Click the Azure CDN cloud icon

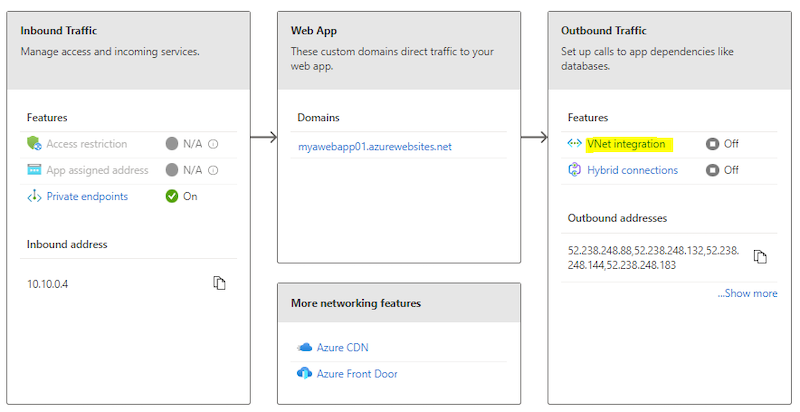coord(305,347)
